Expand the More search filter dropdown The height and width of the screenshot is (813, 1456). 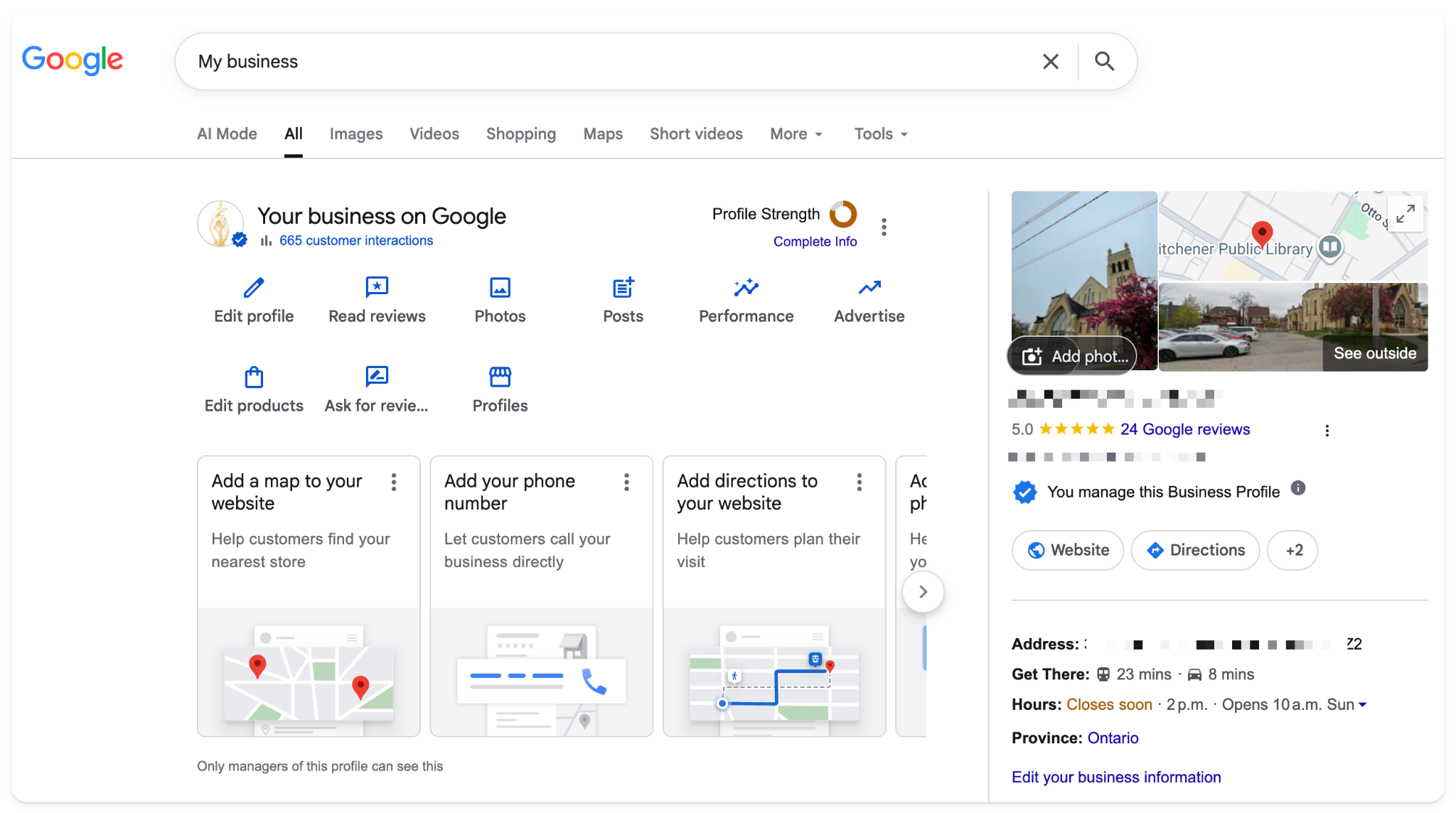click(796, 134)
